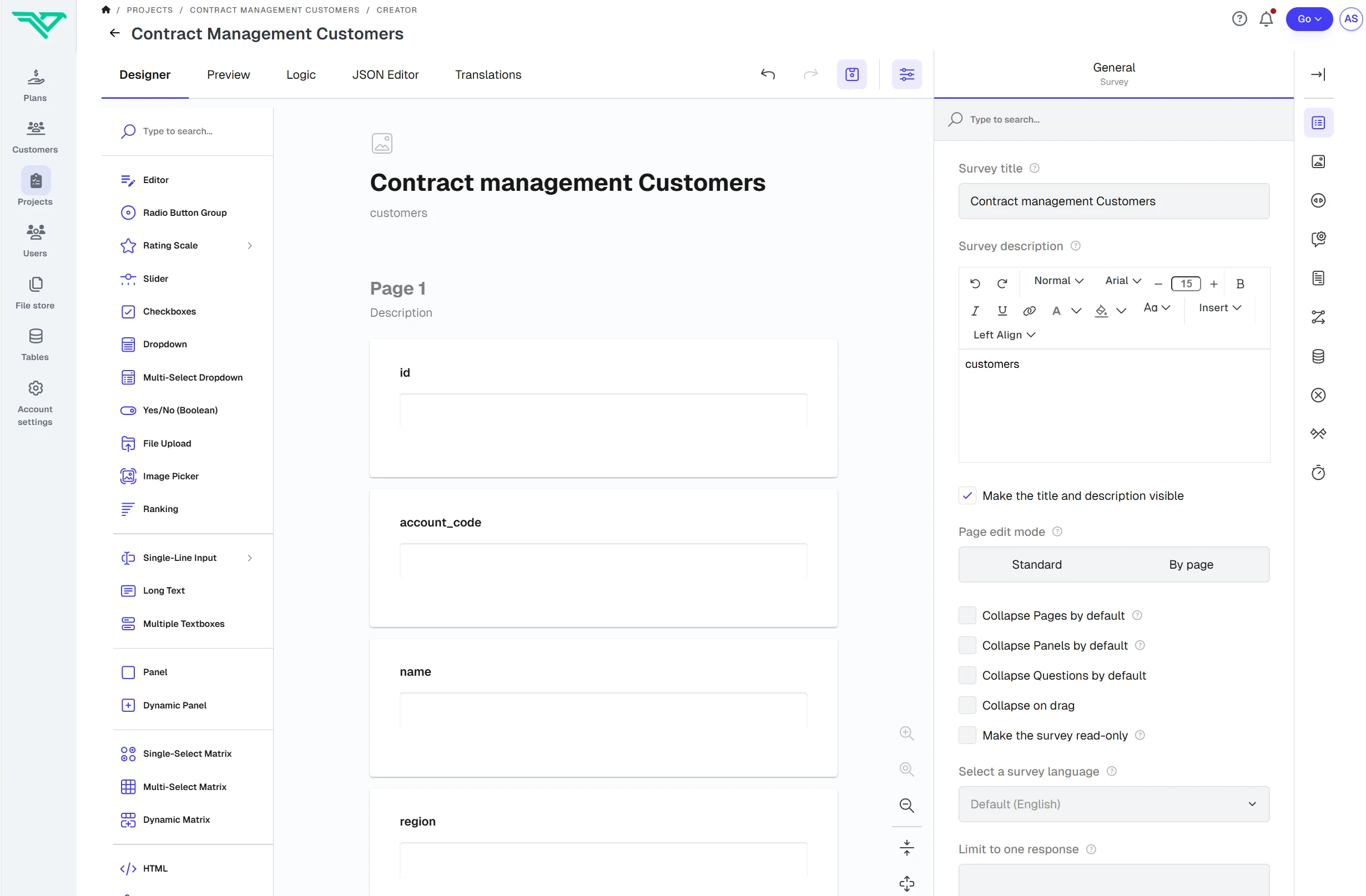Screen dimensions: 1366x896
Task: Switch to the JSON Editor tab
Action: tap(385, 74)
